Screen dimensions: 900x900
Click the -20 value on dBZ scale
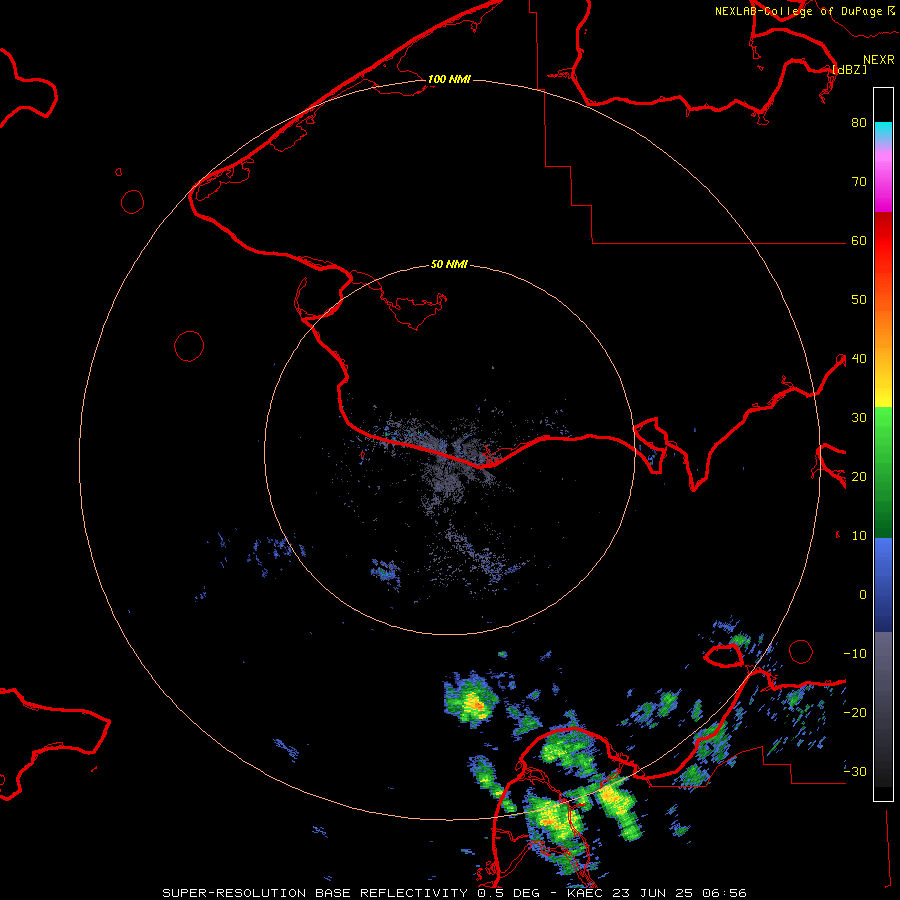pyautogui.click(x=855, y=713)
